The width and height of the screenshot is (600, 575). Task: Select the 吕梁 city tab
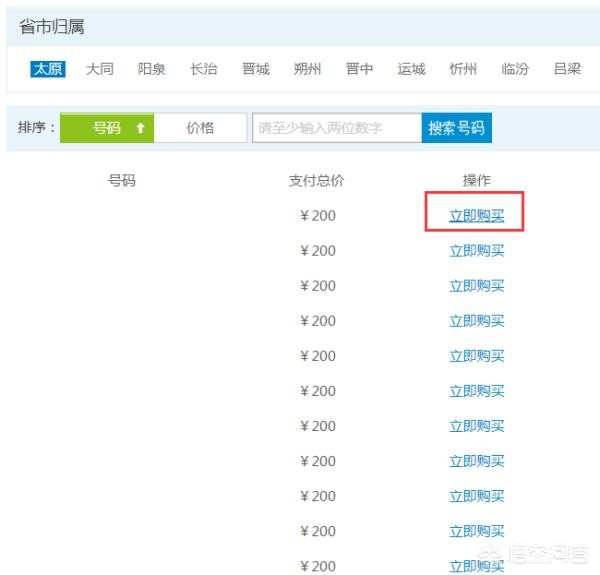[x=567, y=69]
